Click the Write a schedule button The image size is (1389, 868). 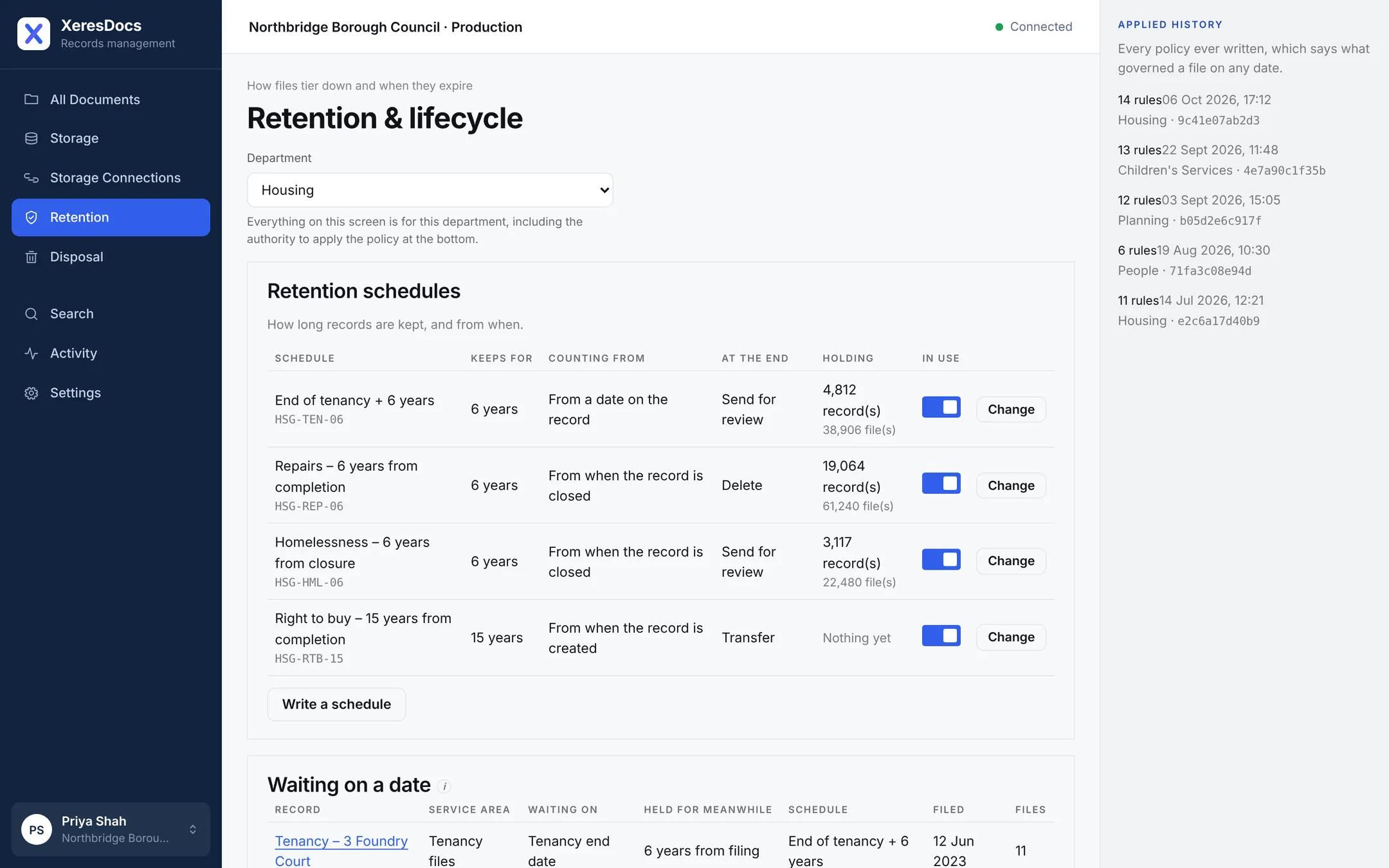pyautogui.click(x=336, y=704)
